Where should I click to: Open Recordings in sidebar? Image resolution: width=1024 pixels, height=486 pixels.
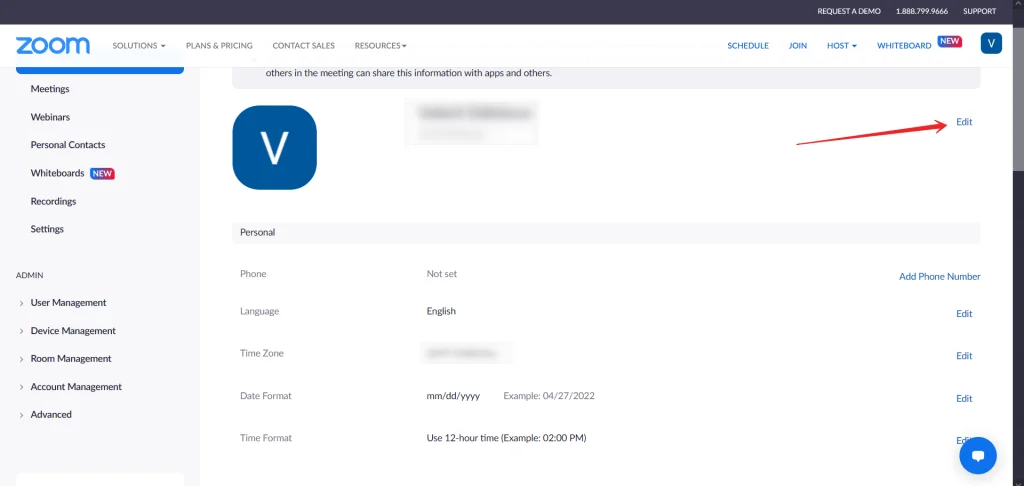tap(54, 201)
